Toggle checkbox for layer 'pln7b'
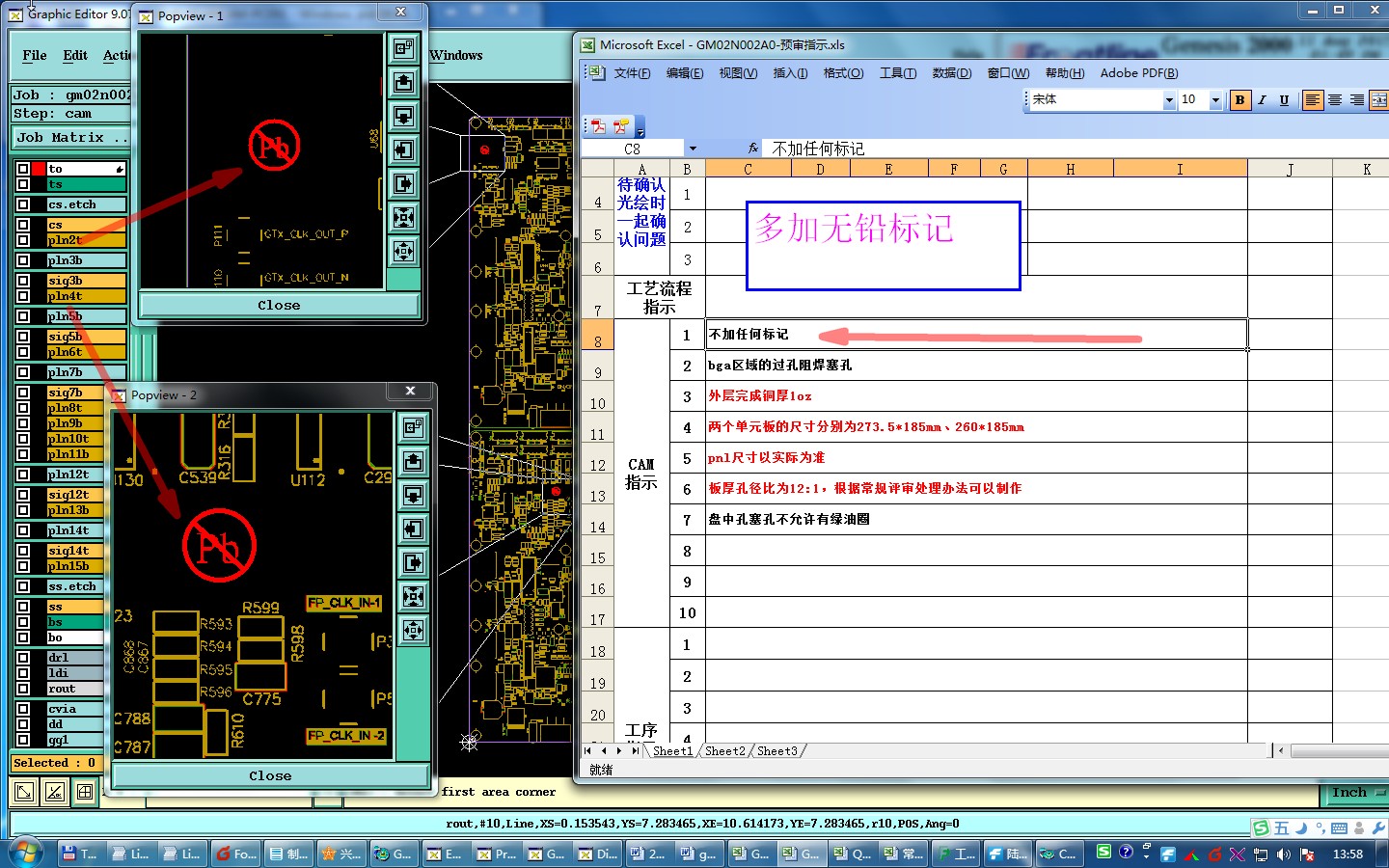The width and height of the screenshot is (1389, 868). [x=23, y=372]
